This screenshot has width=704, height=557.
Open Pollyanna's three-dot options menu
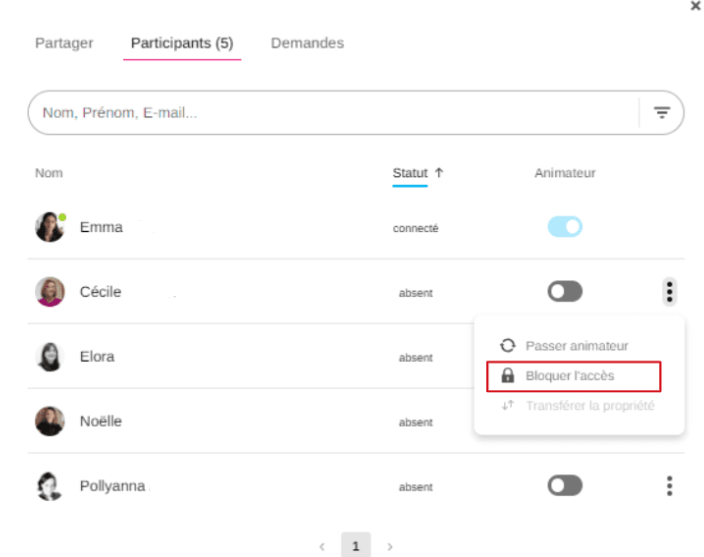click(669, 486)
